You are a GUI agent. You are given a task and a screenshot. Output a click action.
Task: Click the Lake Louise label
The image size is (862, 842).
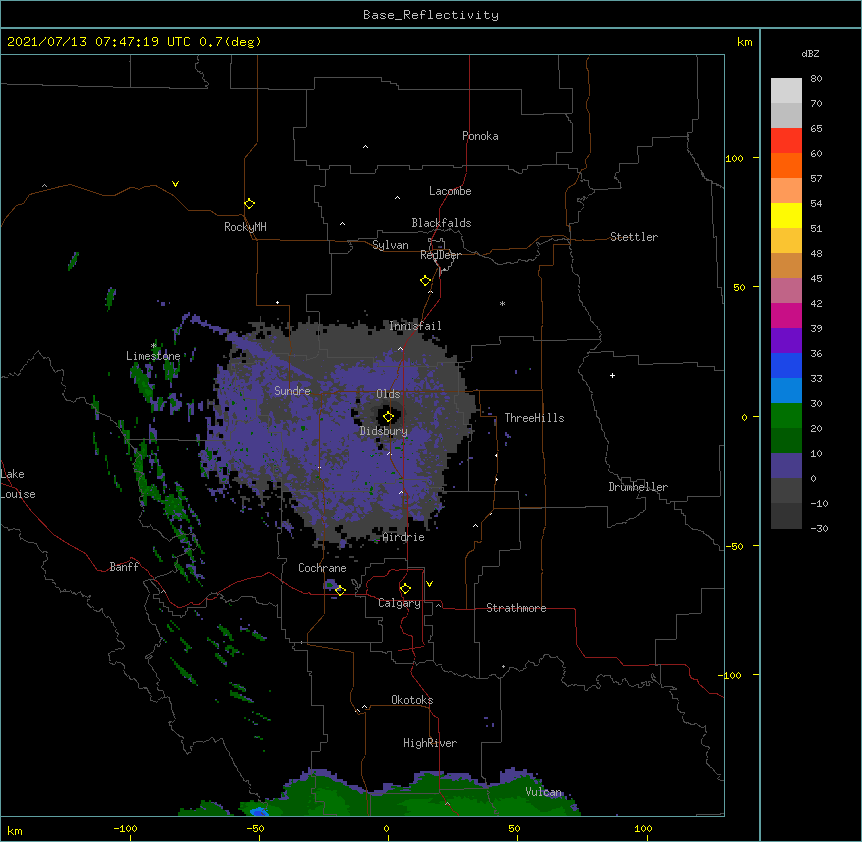click(x=18, y=484)
